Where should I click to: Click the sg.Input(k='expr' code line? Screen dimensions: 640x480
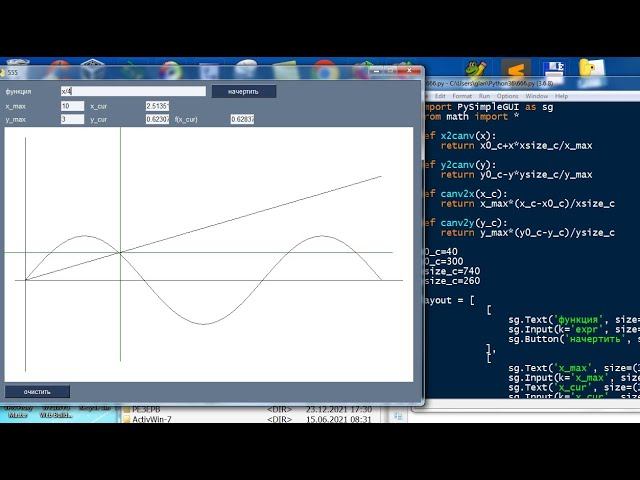tap(574, 329)
